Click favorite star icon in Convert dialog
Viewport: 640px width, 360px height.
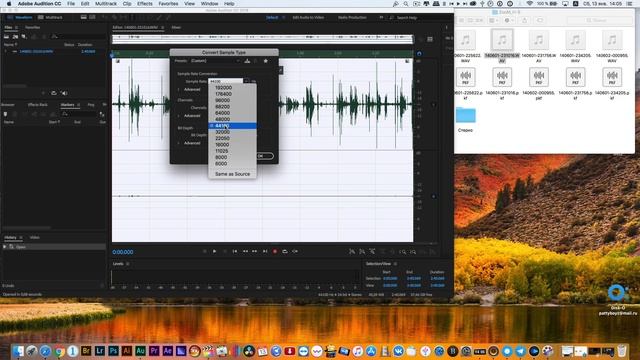[x=266, y=61]
